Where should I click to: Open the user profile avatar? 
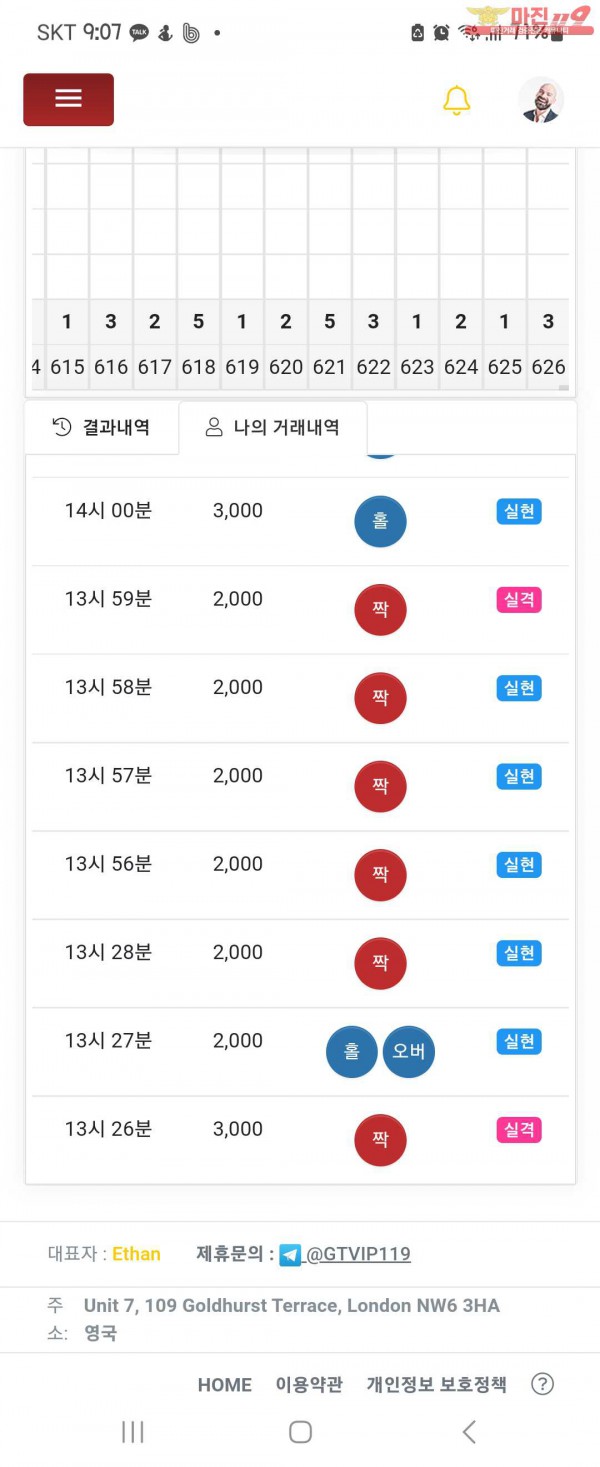(x=541, y=100)
